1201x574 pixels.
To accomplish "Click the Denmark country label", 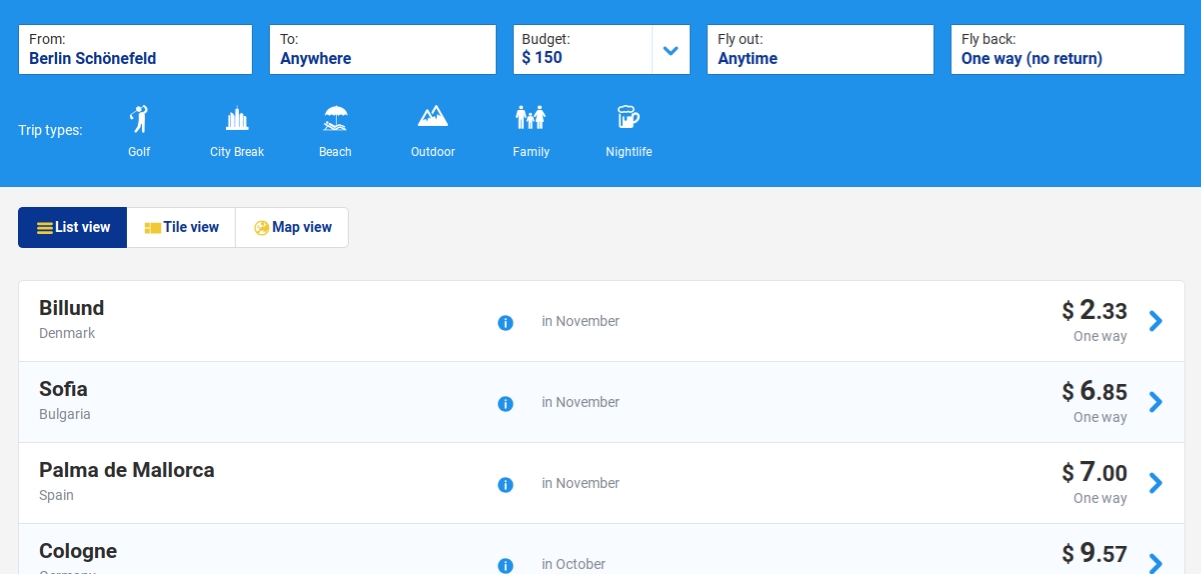I will (x=67, y=333).
